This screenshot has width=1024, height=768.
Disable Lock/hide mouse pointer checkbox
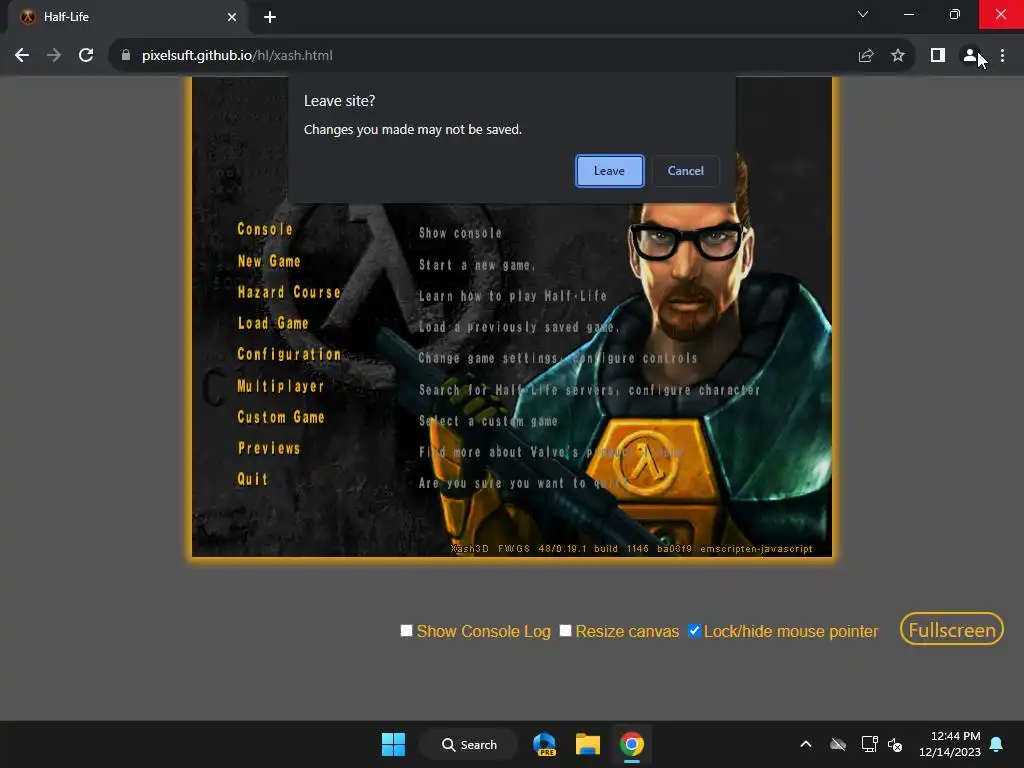[x=694, y=630]
